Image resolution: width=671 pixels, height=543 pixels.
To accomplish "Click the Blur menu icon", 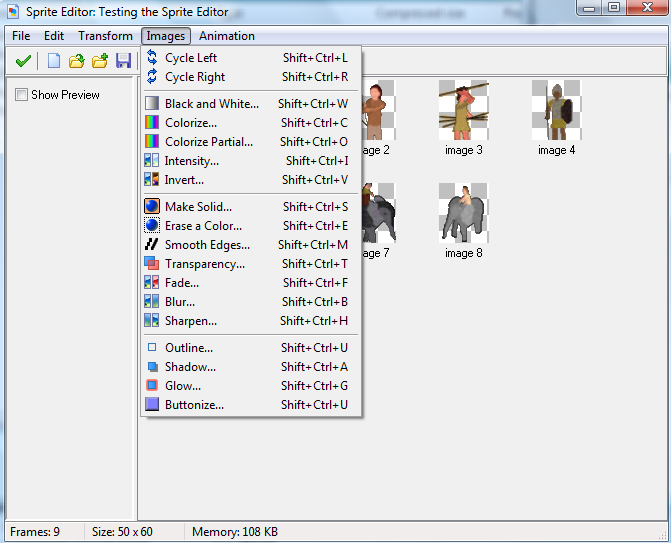I will point(151,301).
